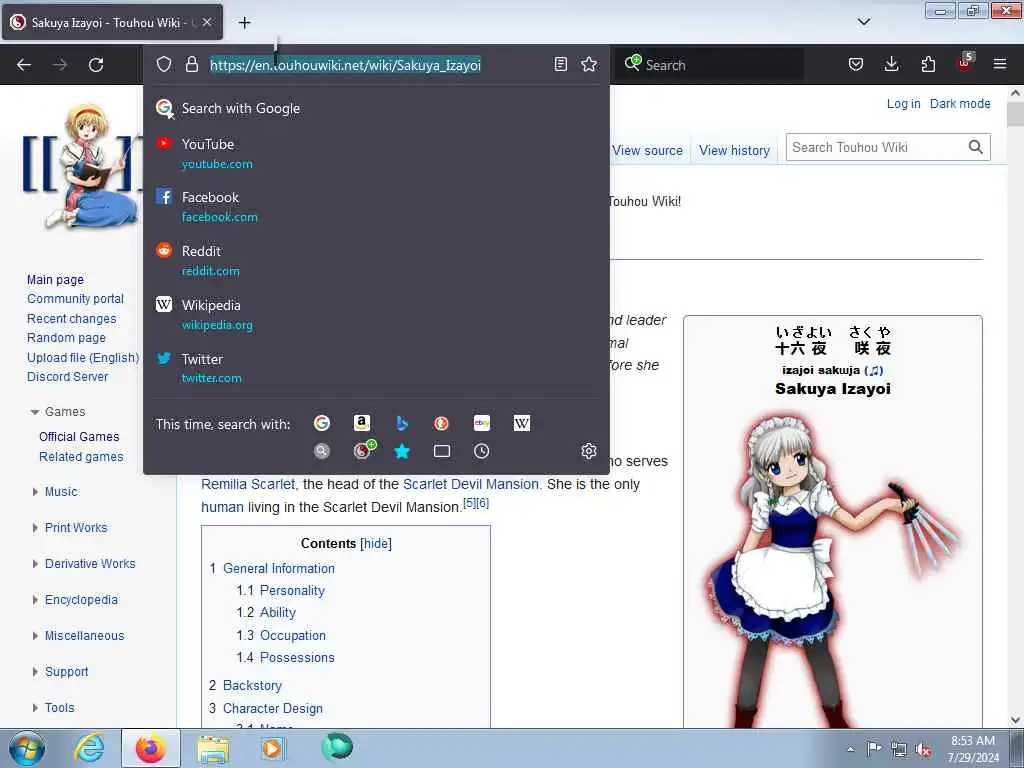Open Windows Explorer folder taskbar icon
The height and width of the screenshot is (768, 1024).
tap(213, 749)
